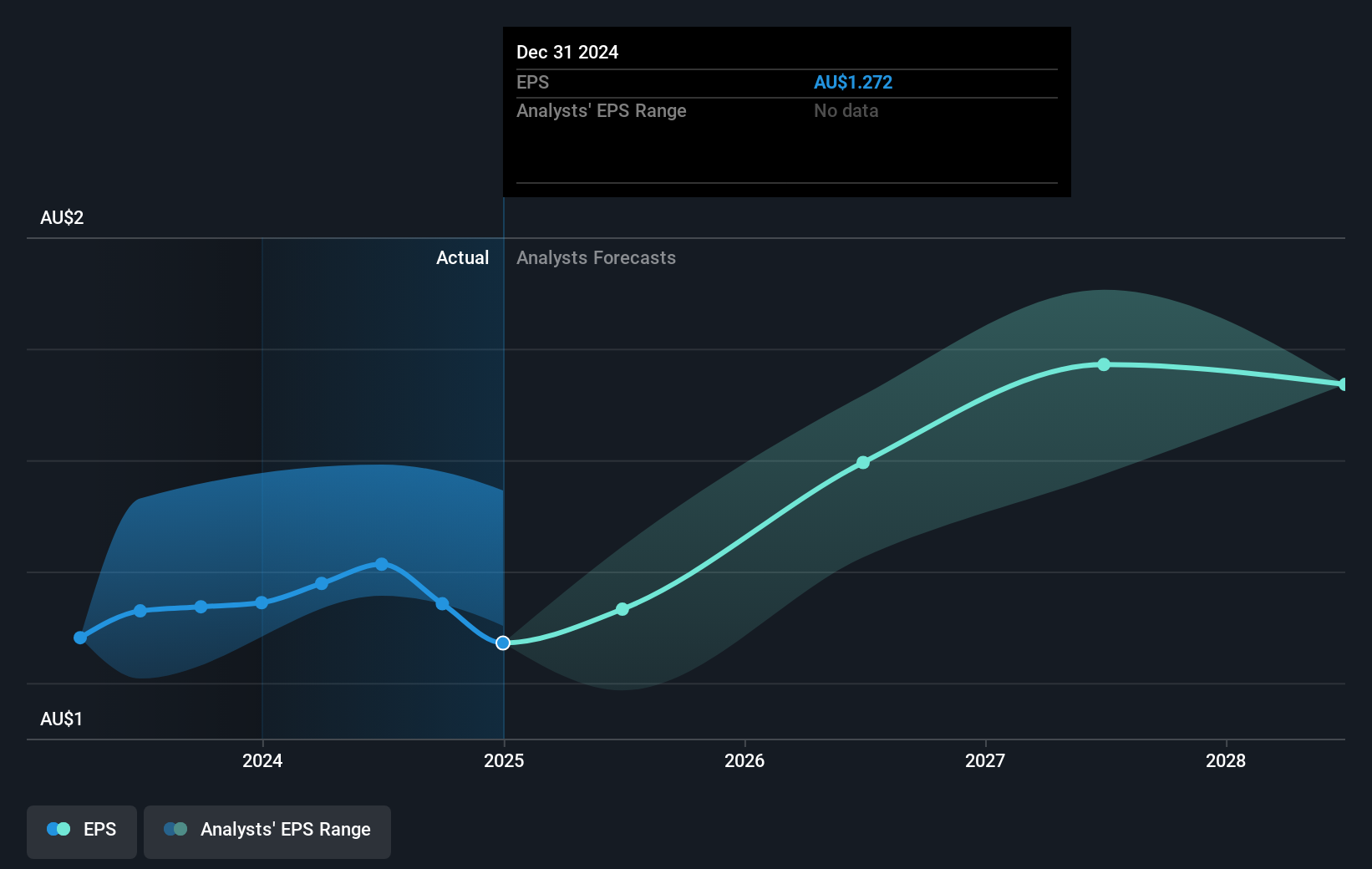Screen dimensions: 1372x869
Task: Click the 'Analysts' EPS Range' tooltip row label
Action: (x=602, y=110)
